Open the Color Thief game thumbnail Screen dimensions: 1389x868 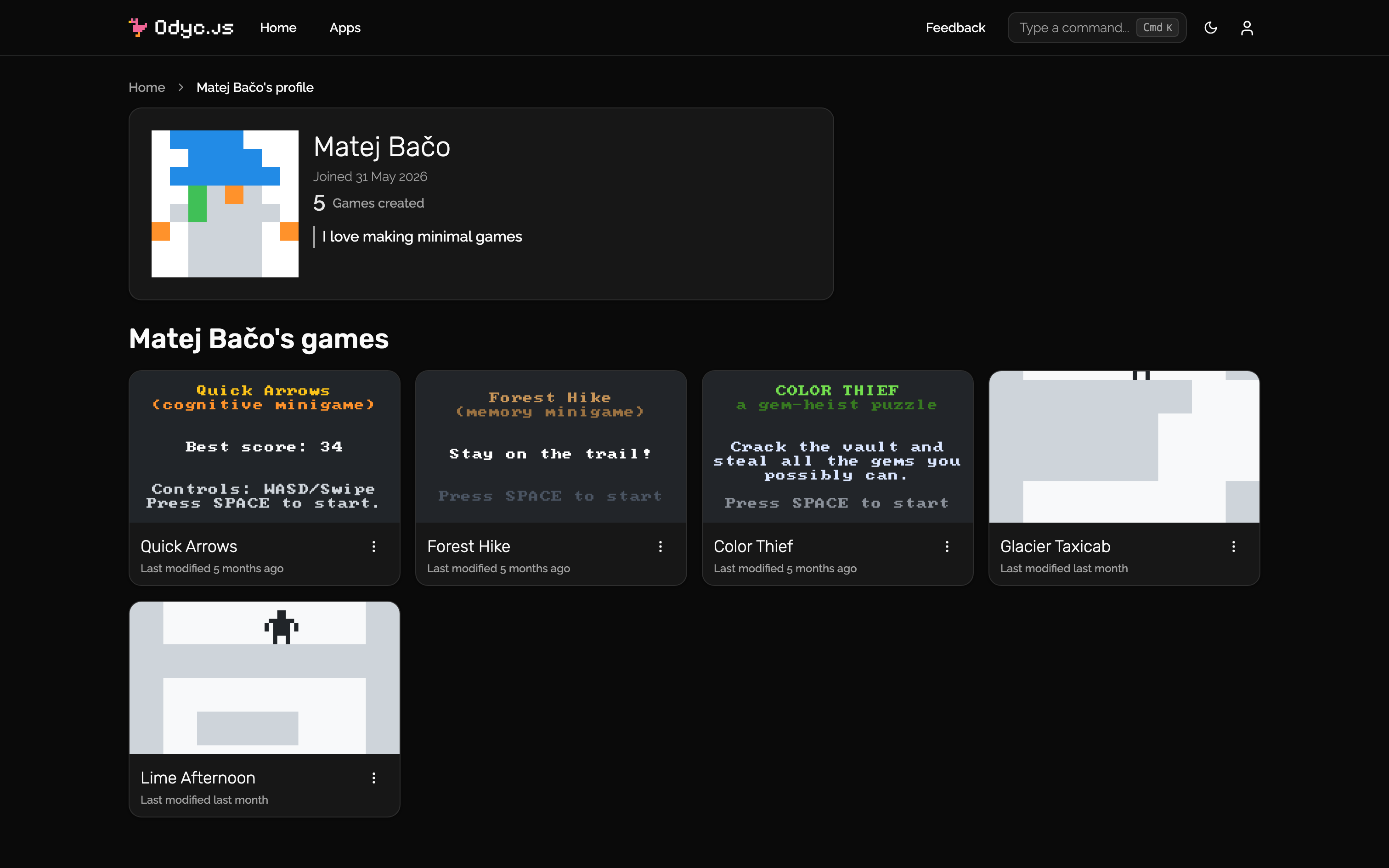click(837, 446)
